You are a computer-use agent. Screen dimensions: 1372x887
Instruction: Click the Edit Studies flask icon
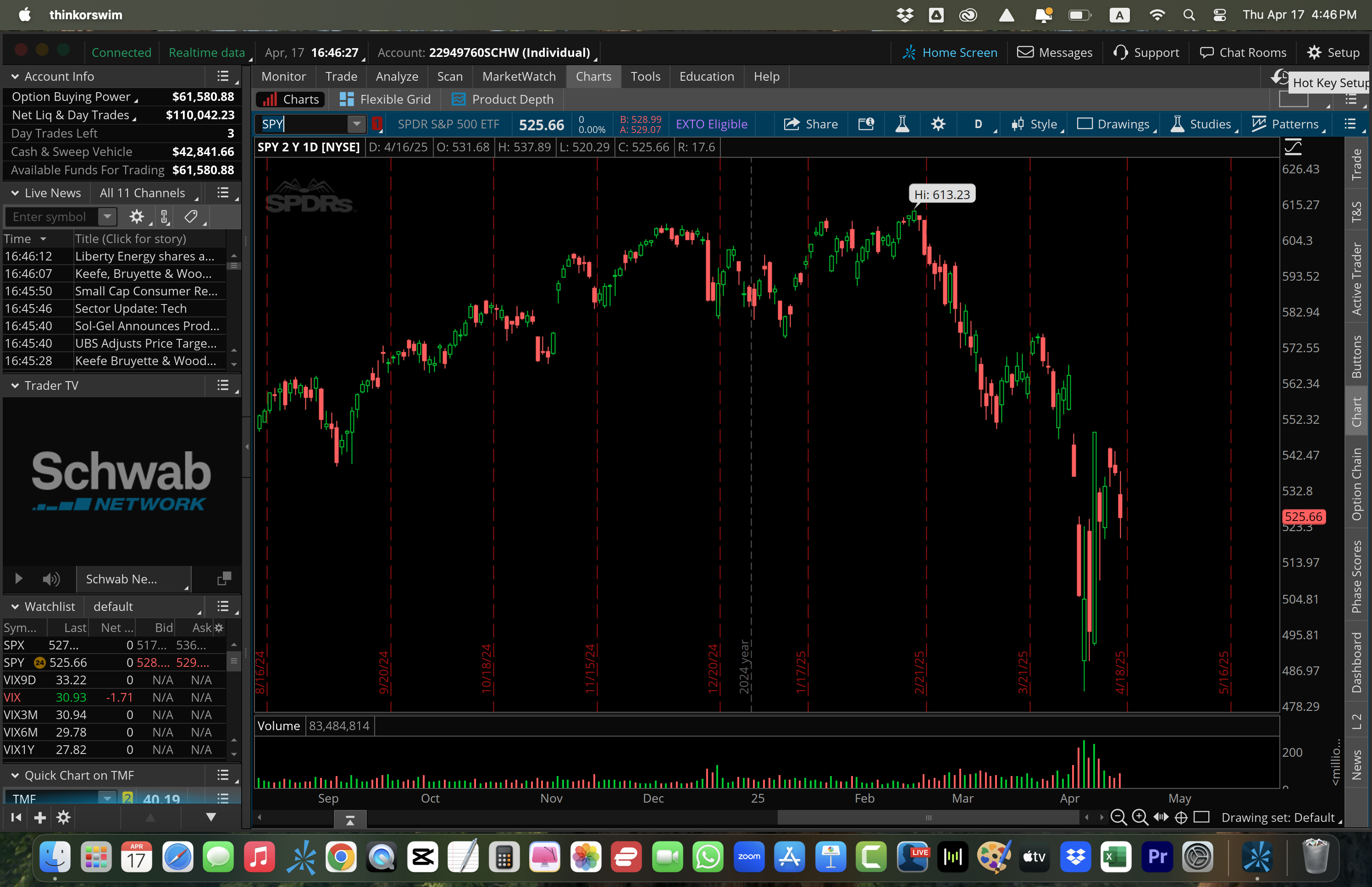point(902,124)
